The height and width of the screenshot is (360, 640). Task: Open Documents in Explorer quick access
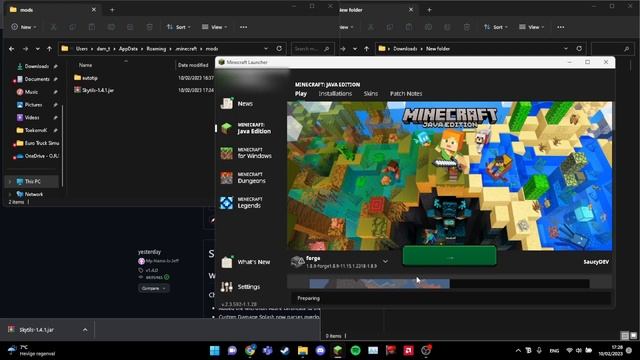point(33,79)
